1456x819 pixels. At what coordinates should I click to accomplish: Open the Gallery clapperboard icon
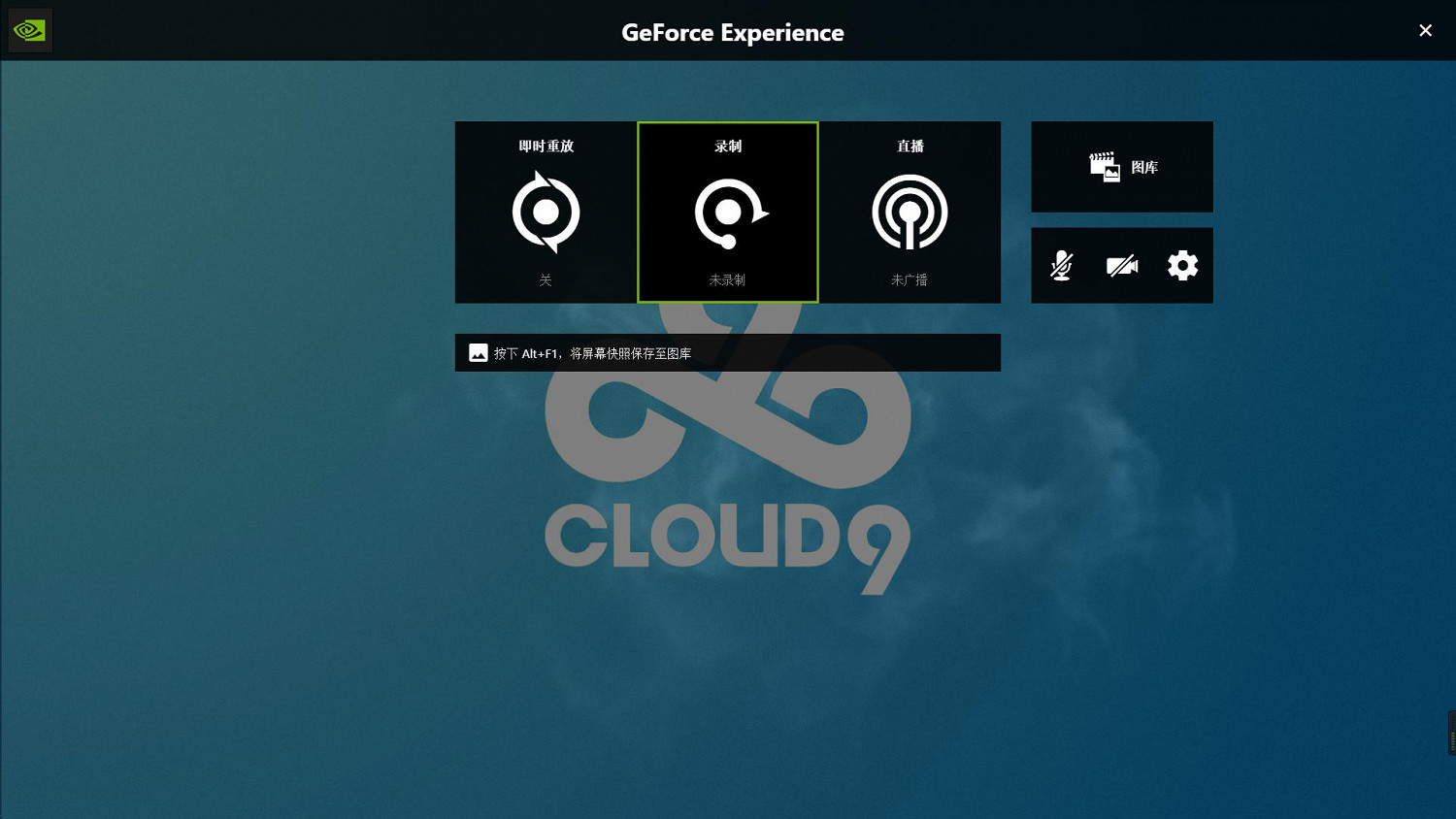tap(1104, 167)
